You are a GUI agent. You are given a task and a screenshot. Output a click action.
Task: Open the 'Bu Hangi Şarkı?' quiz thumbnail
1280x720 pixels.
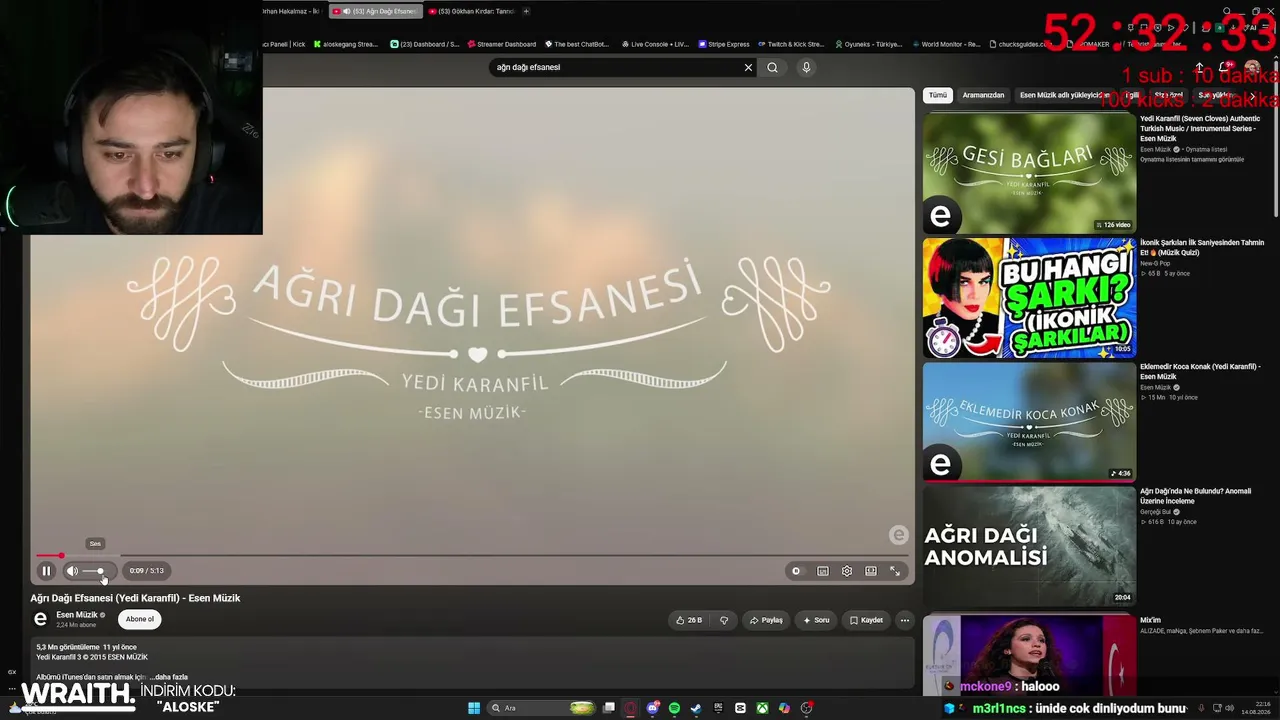pyautogui.click(x=1029, y=297)
